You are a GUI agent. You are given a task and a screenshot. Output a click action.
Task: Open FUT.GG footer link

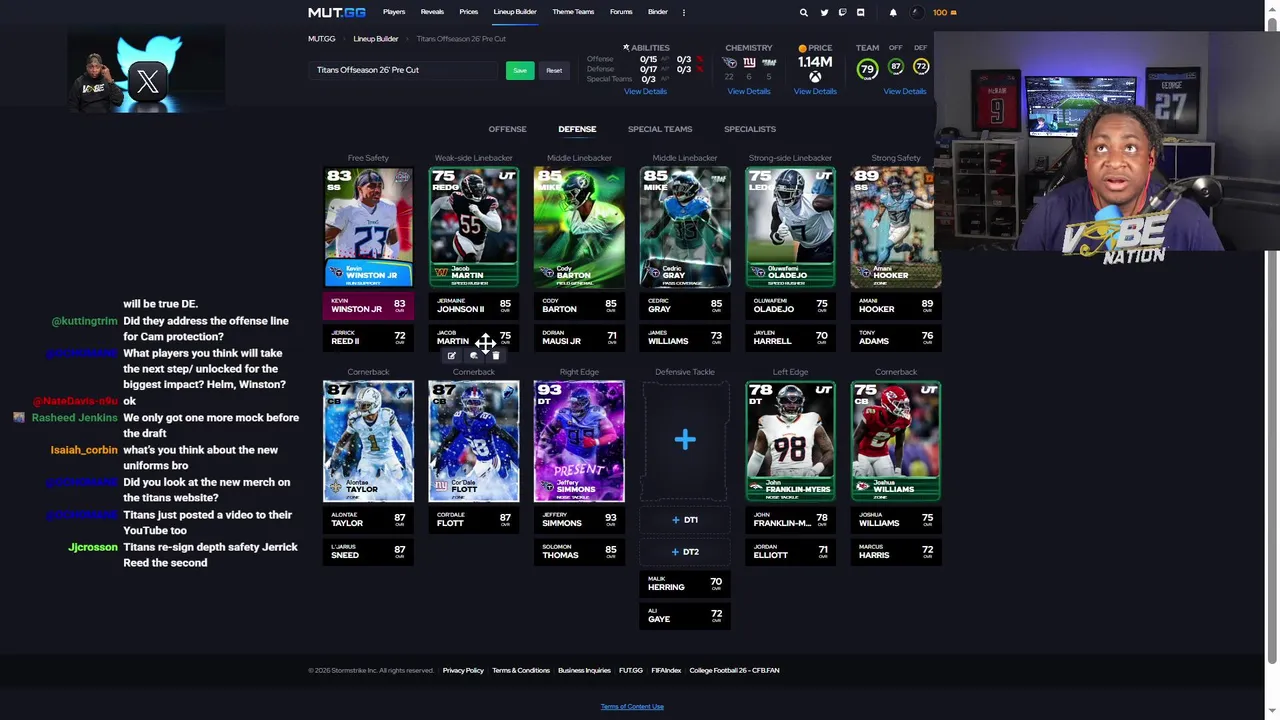(x=630, y=670)
